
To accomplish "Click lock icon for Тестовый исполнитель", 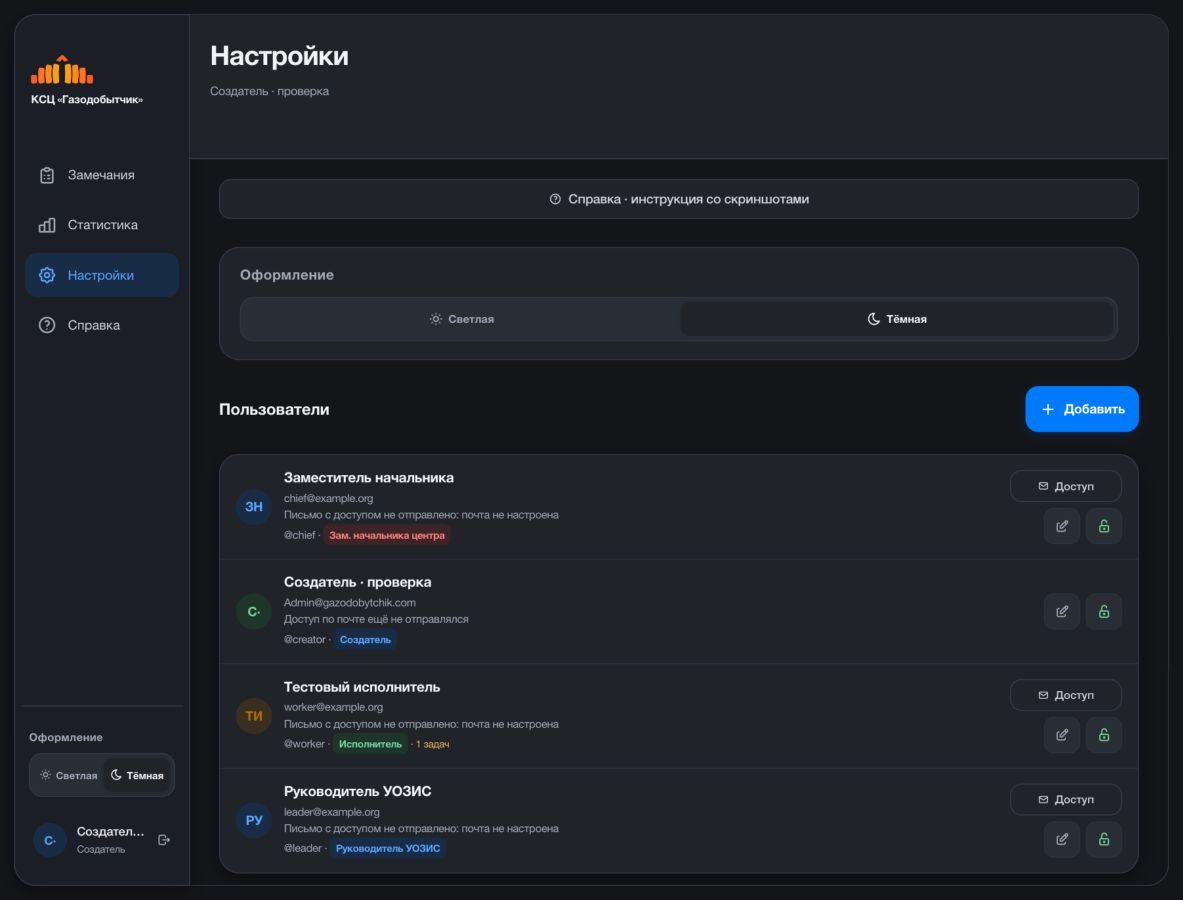I will coord(1104,735).
